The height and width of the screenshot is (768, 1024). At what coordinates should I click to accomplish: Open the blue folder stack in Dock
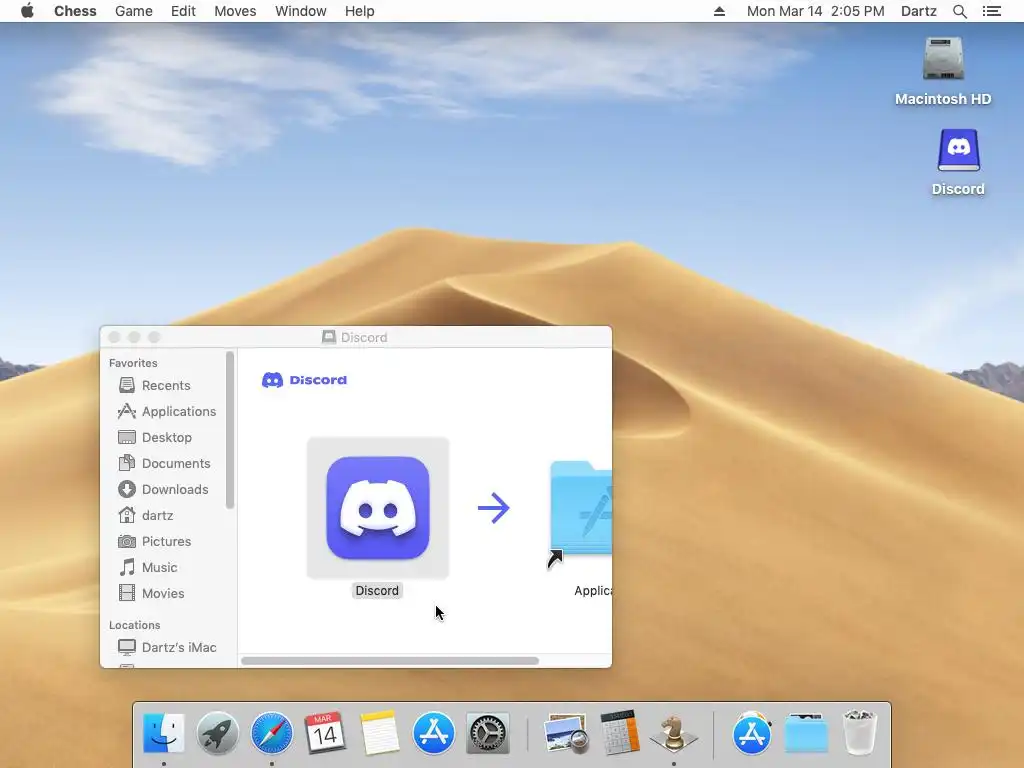point(807,733)
